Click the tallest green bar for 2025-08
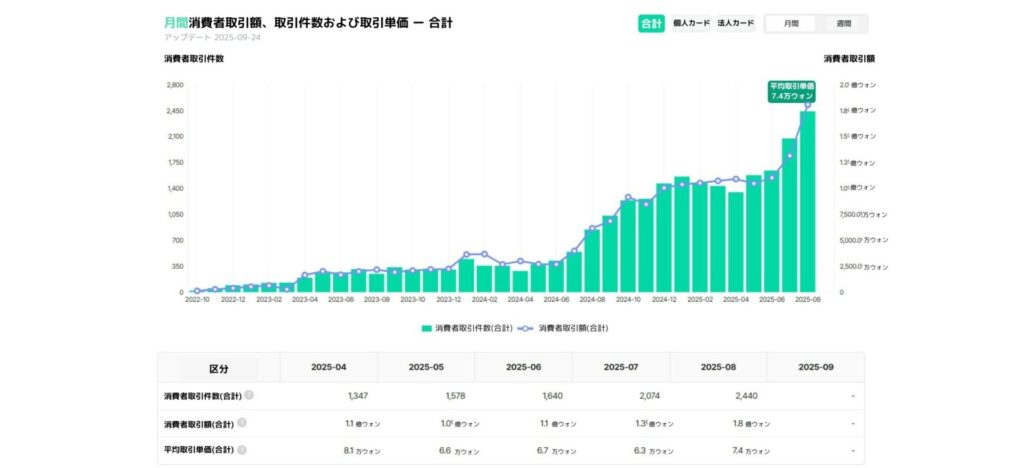The height and width of the screenshot is (468, 1024). coord(807,200)
